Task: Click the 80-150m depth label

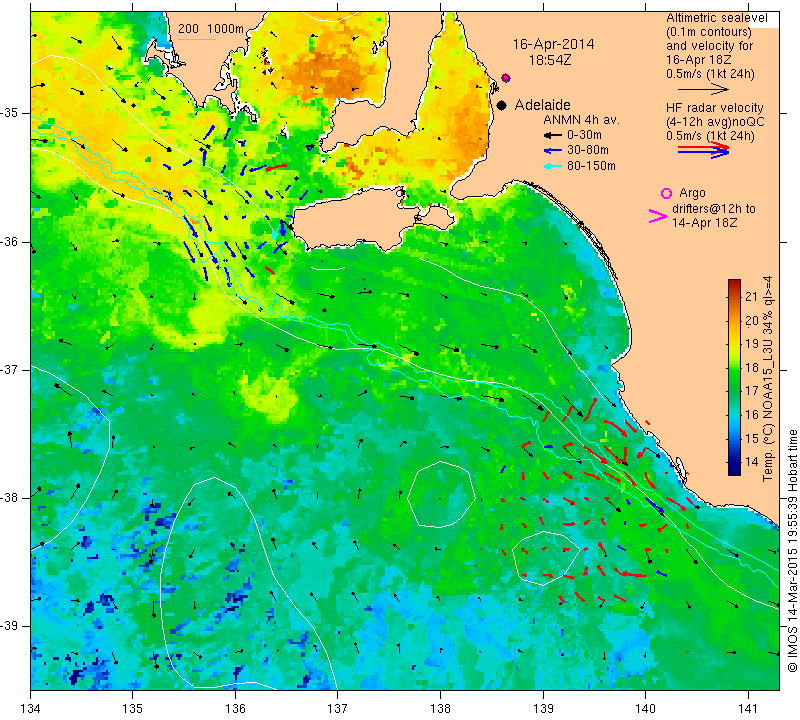Action: pyautogui.click(x=591, y=166)
